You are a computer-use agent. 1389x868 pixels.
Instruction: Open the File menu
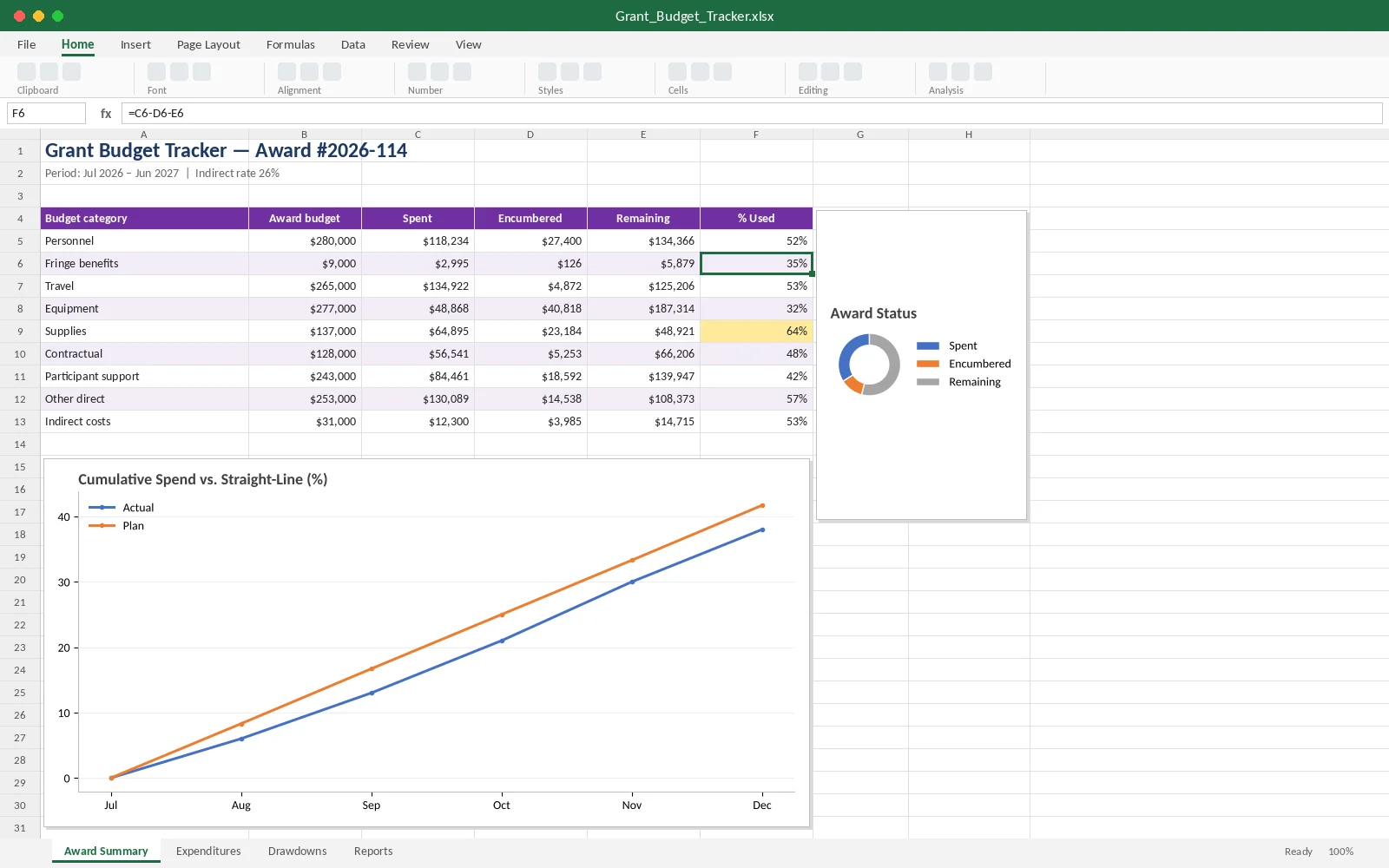27,44
